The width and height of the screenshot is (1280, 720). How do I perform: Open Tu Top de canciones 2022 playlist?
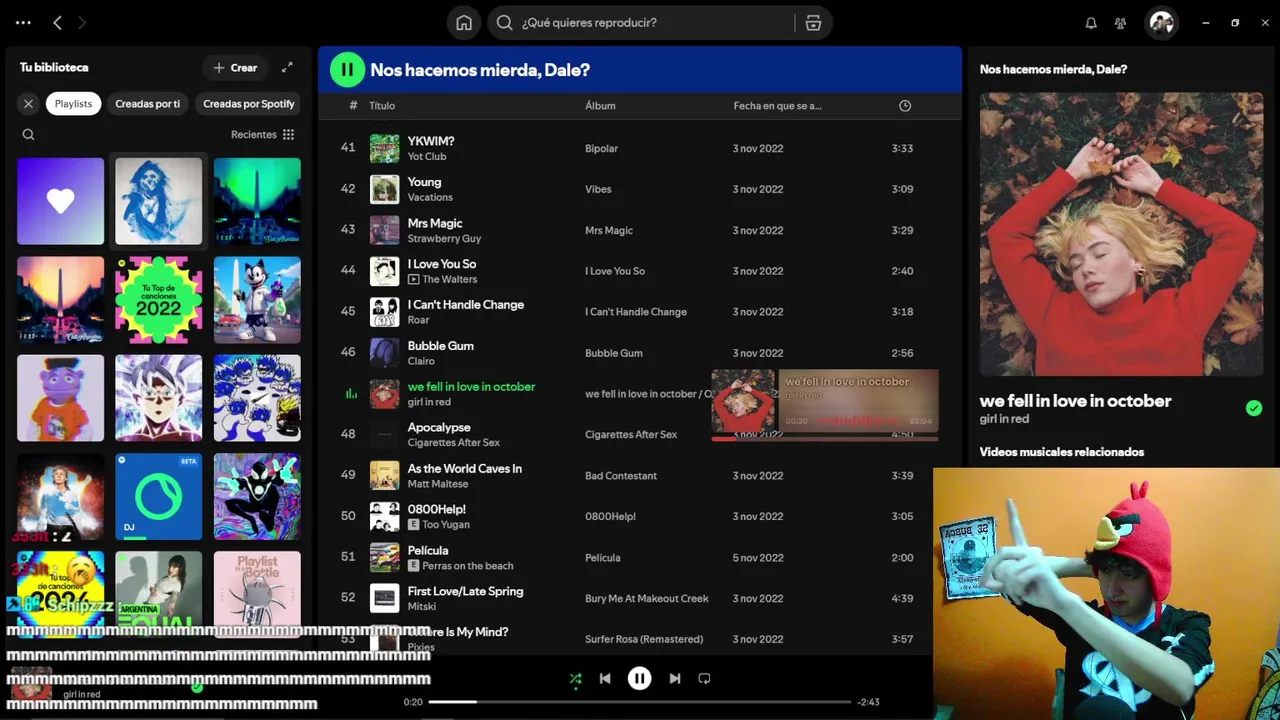click(158, 300)
